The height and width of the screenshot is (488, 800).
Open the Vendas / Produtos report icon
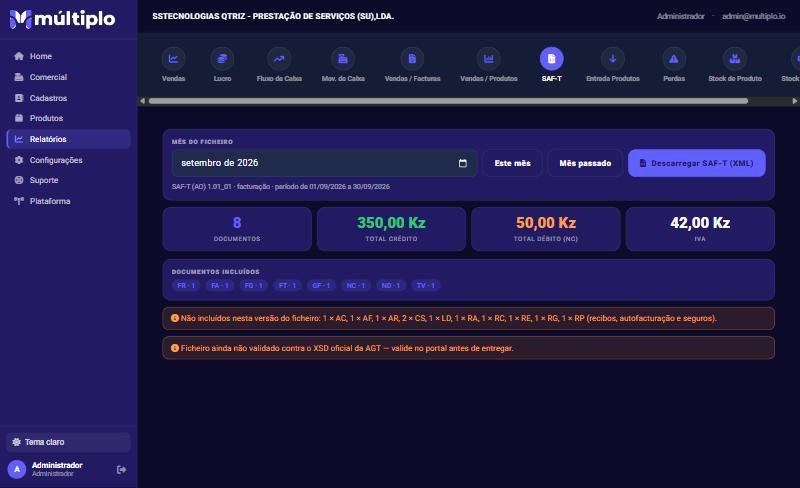pos(489,59)
